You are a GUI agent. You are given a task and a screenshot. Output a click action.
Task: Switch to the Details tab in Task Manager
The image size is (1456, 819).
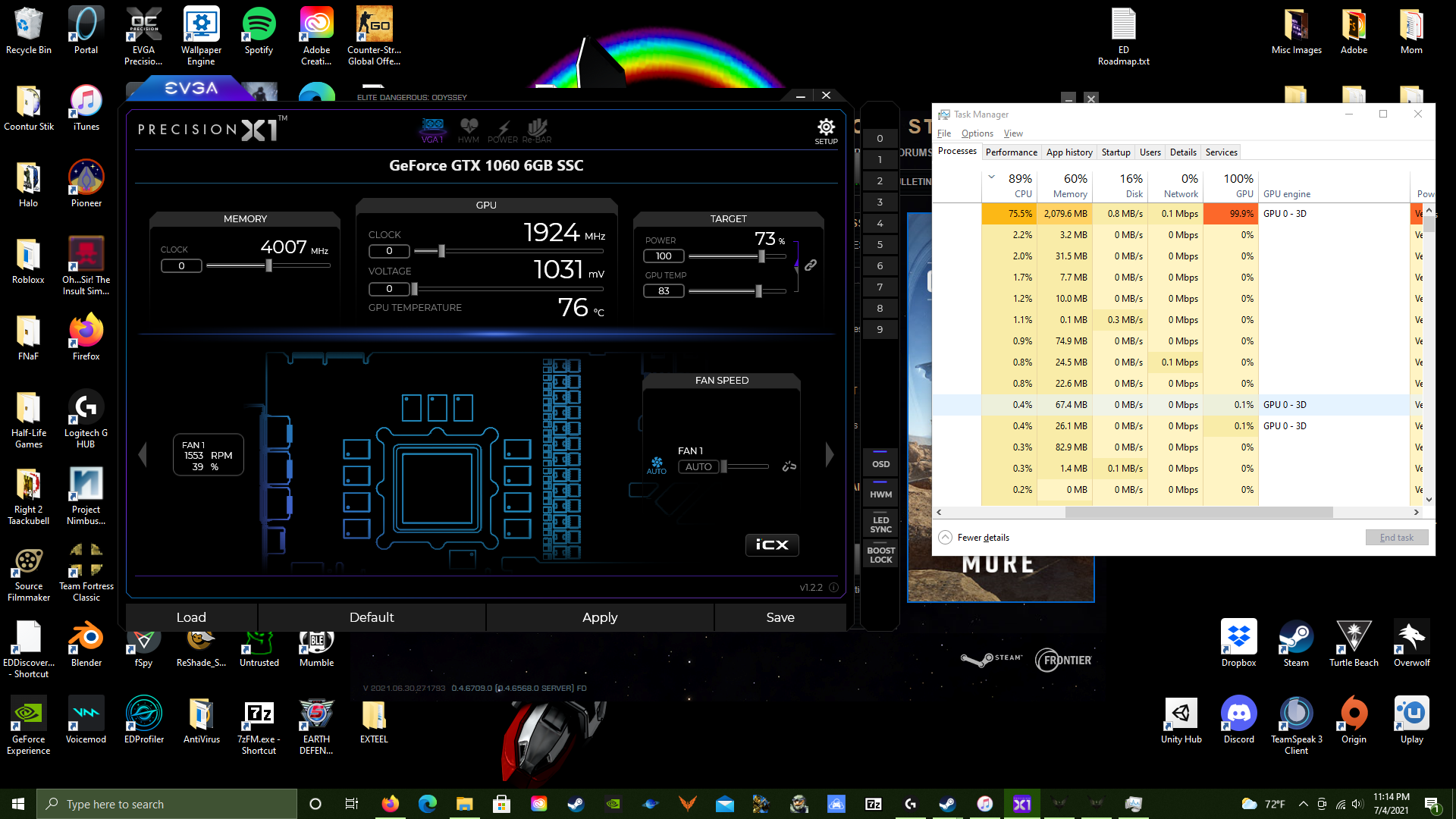[1182, 152]
